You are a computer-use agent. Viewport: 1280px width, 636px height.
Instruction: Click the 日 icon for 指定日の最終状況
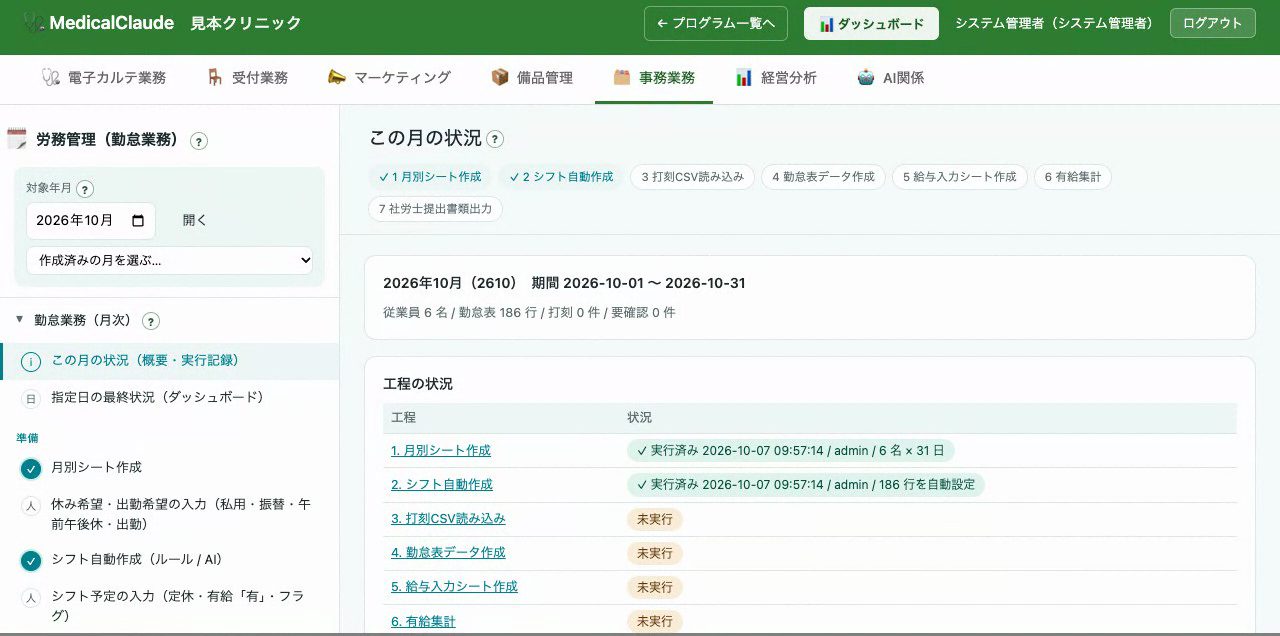pyautogui.click(x=31, y=398)
